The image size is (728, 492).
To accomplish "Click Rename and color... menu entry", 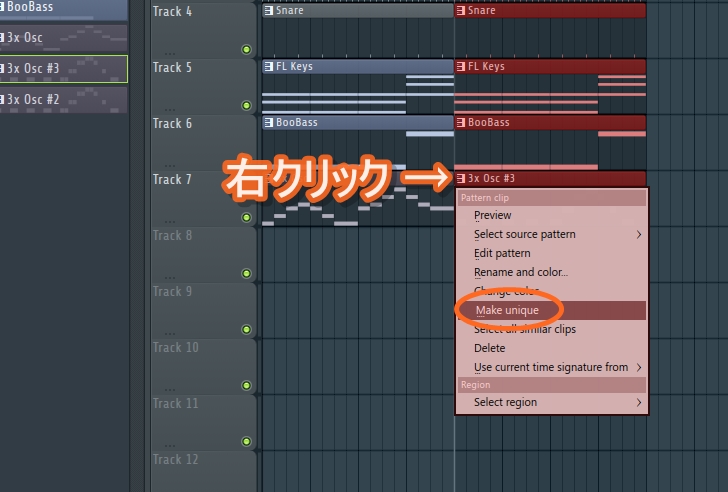I will click(x=520, y=272).
